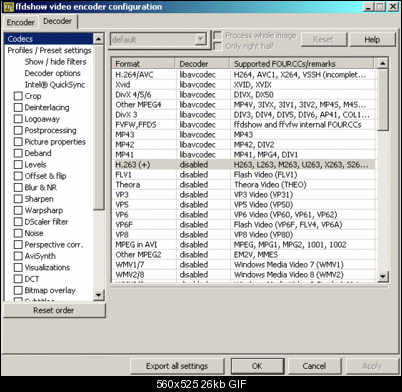This screenshot has width=402, height=392.
Task: Toggle the Visualizations checkbox
Action: pyautogui.click(x=18, y=267)
